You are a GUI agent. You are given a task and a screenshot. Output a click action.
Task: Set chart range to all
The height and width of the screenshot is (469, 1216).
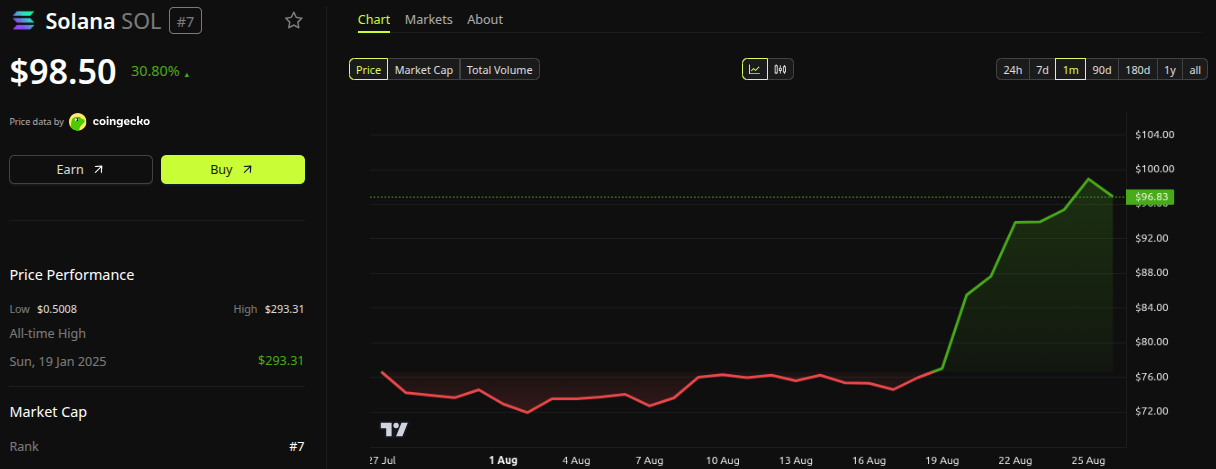point(1195,69)
